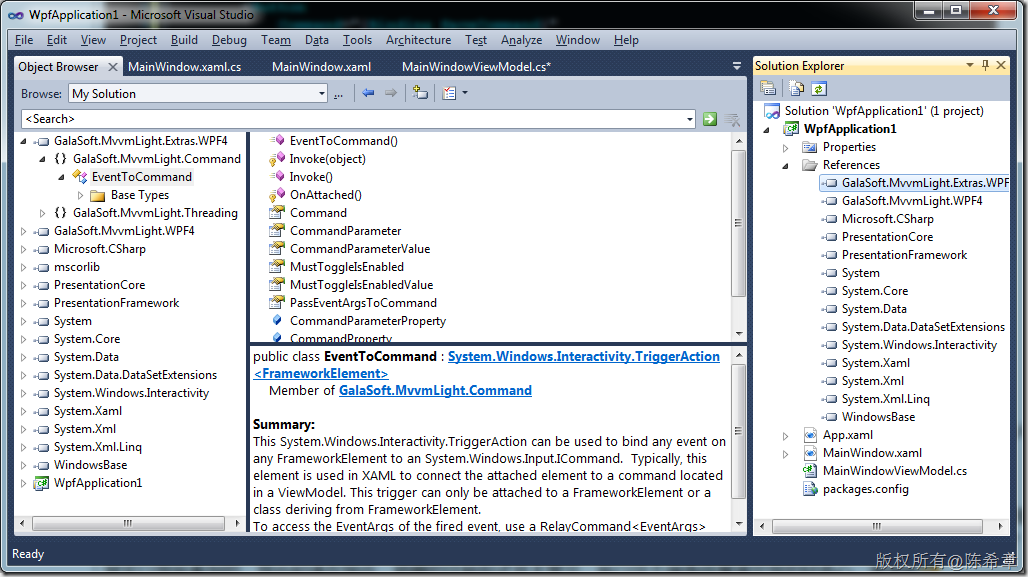Open the Analyze menu

[521, 40]
